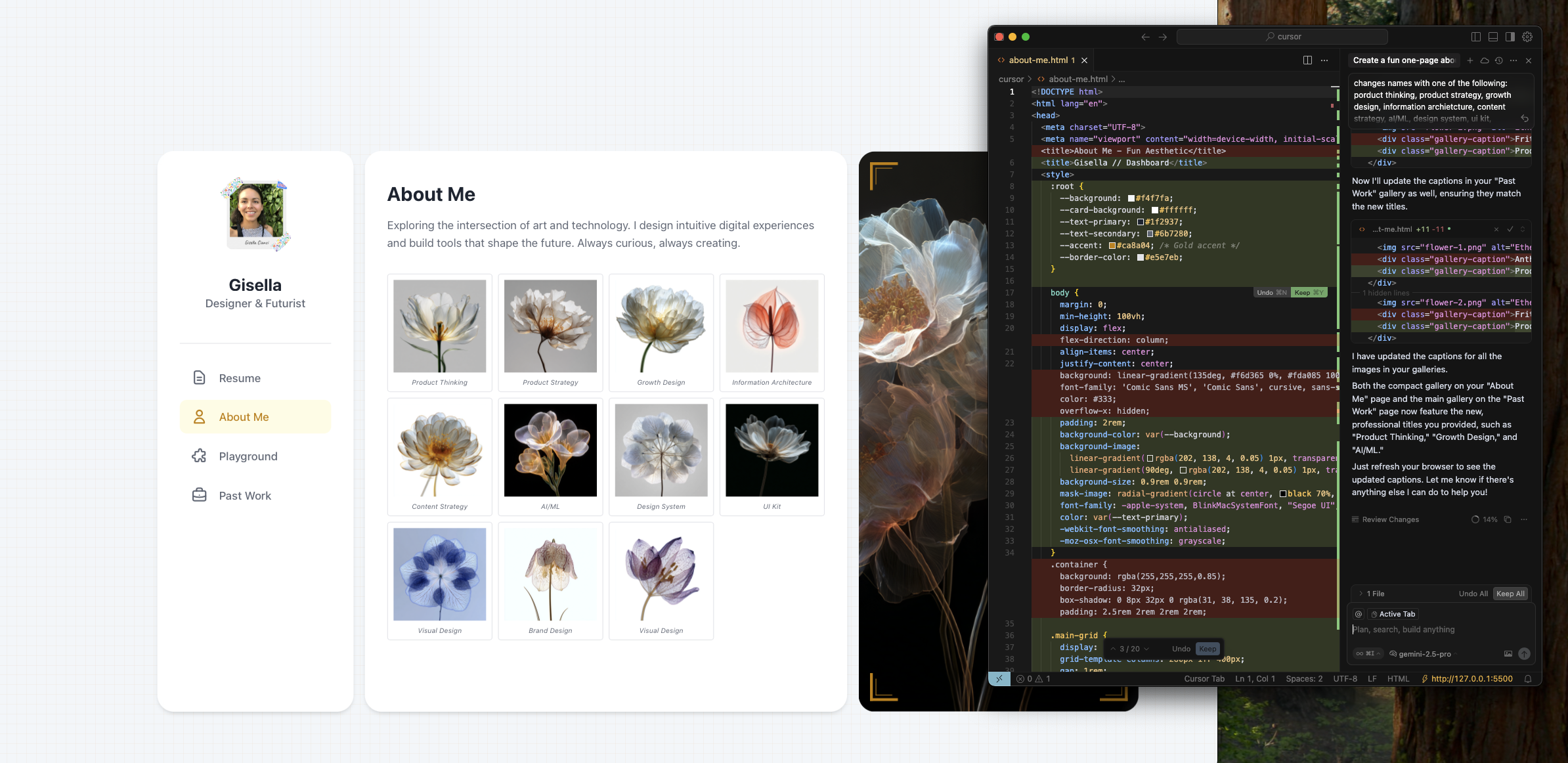
Task: Change indentation via 'Spaces: 2'
Action: coord(1304,679)
